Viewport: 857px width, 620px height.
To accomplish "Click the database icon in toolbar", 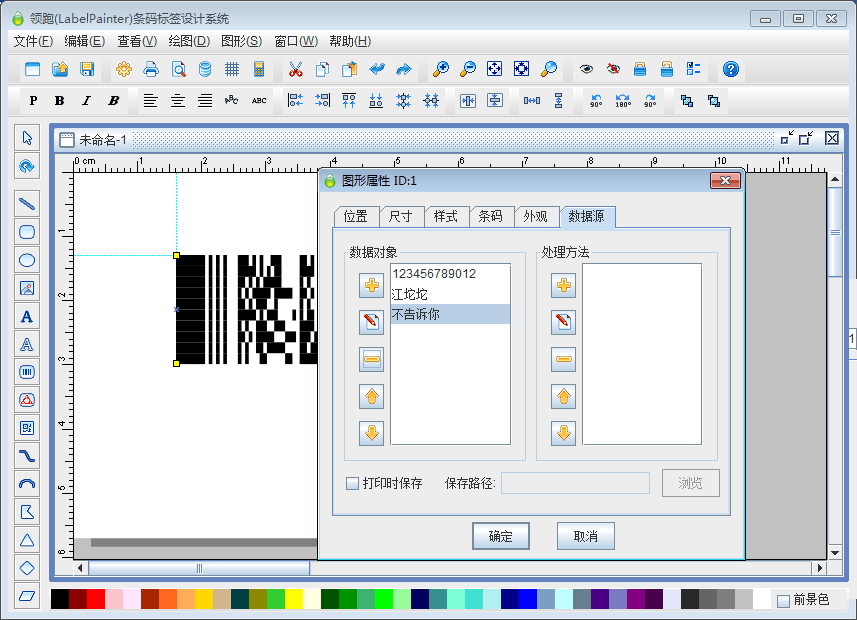I will 205,69.
